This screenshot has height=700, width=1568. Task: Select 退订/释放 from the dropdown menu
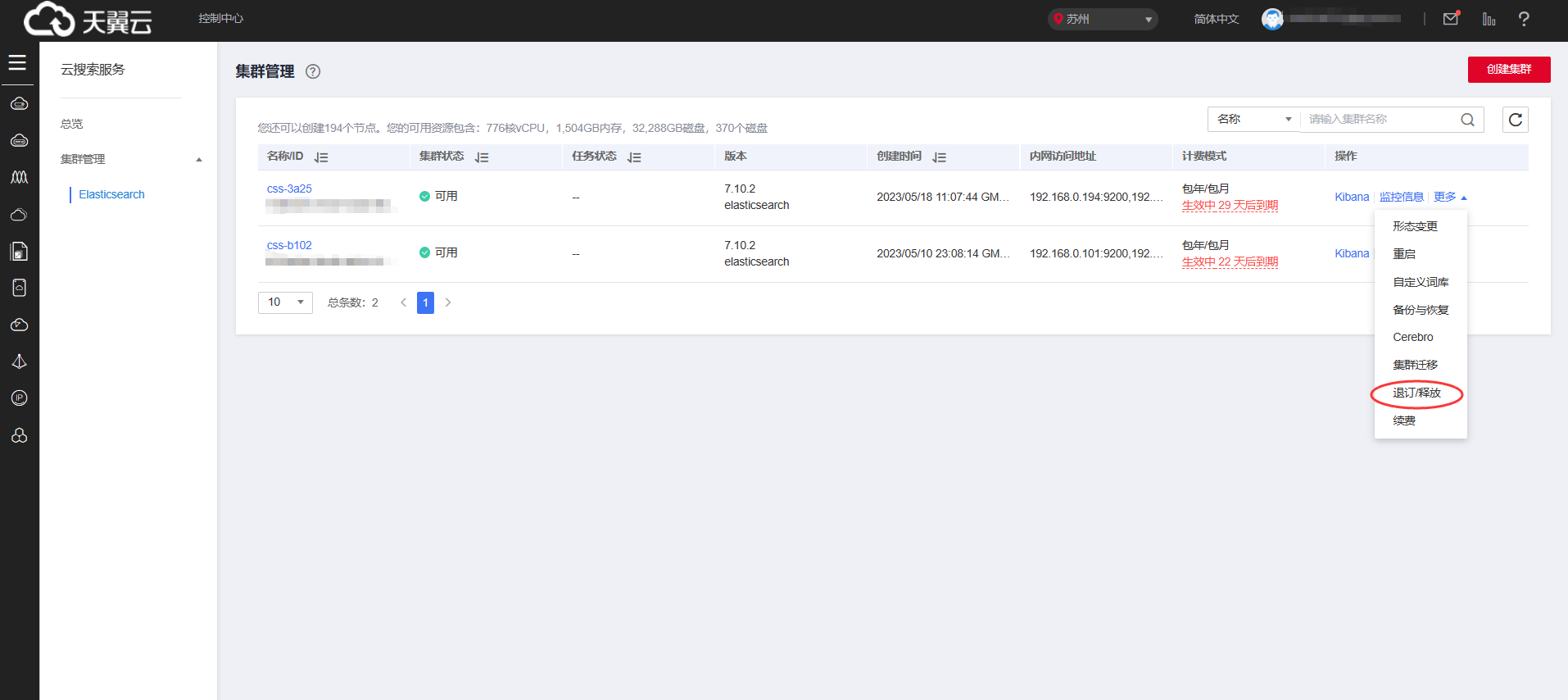pyautogui.click(x=1416, y=393)
